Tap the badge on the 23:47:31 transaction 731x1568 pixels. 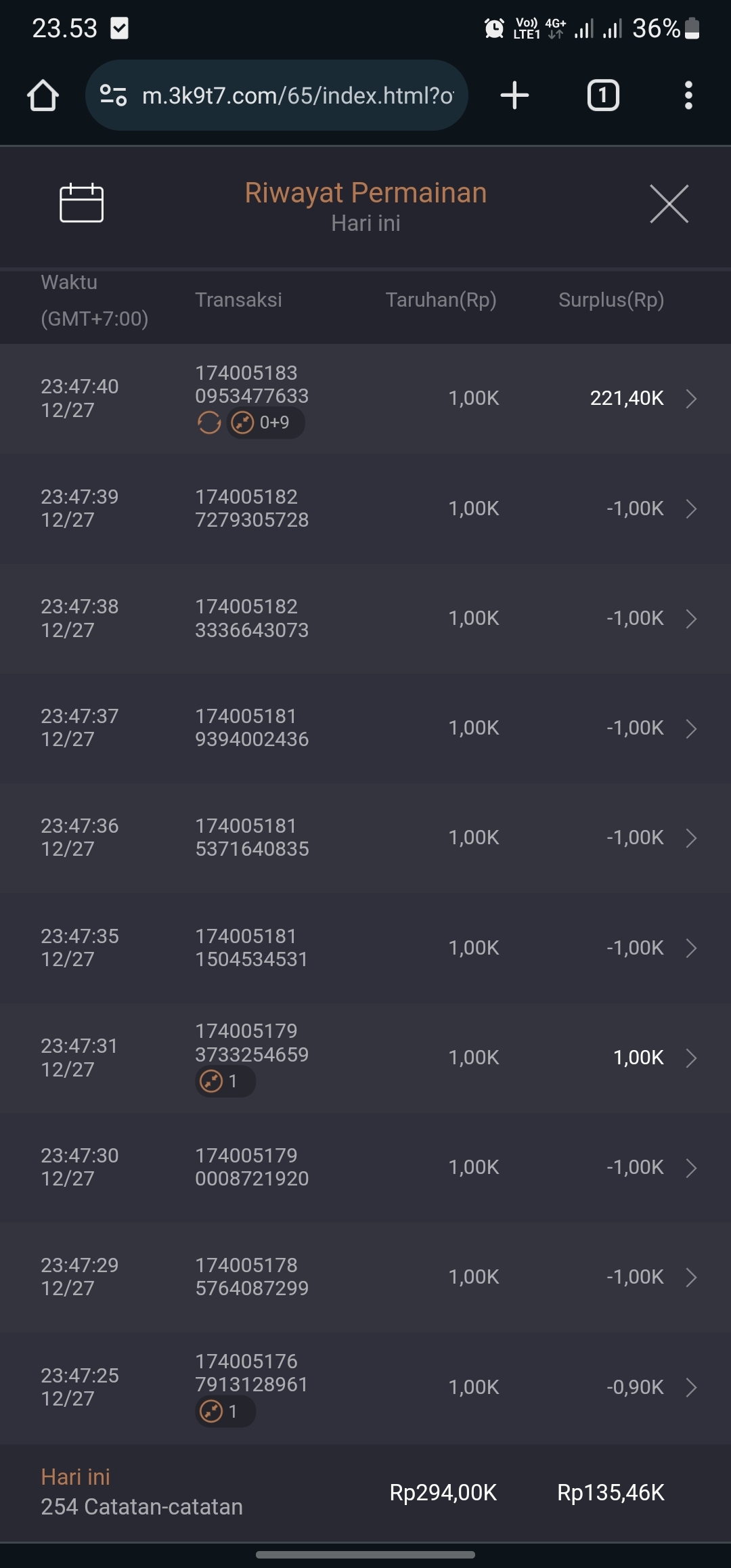[x=225, y=1081]
